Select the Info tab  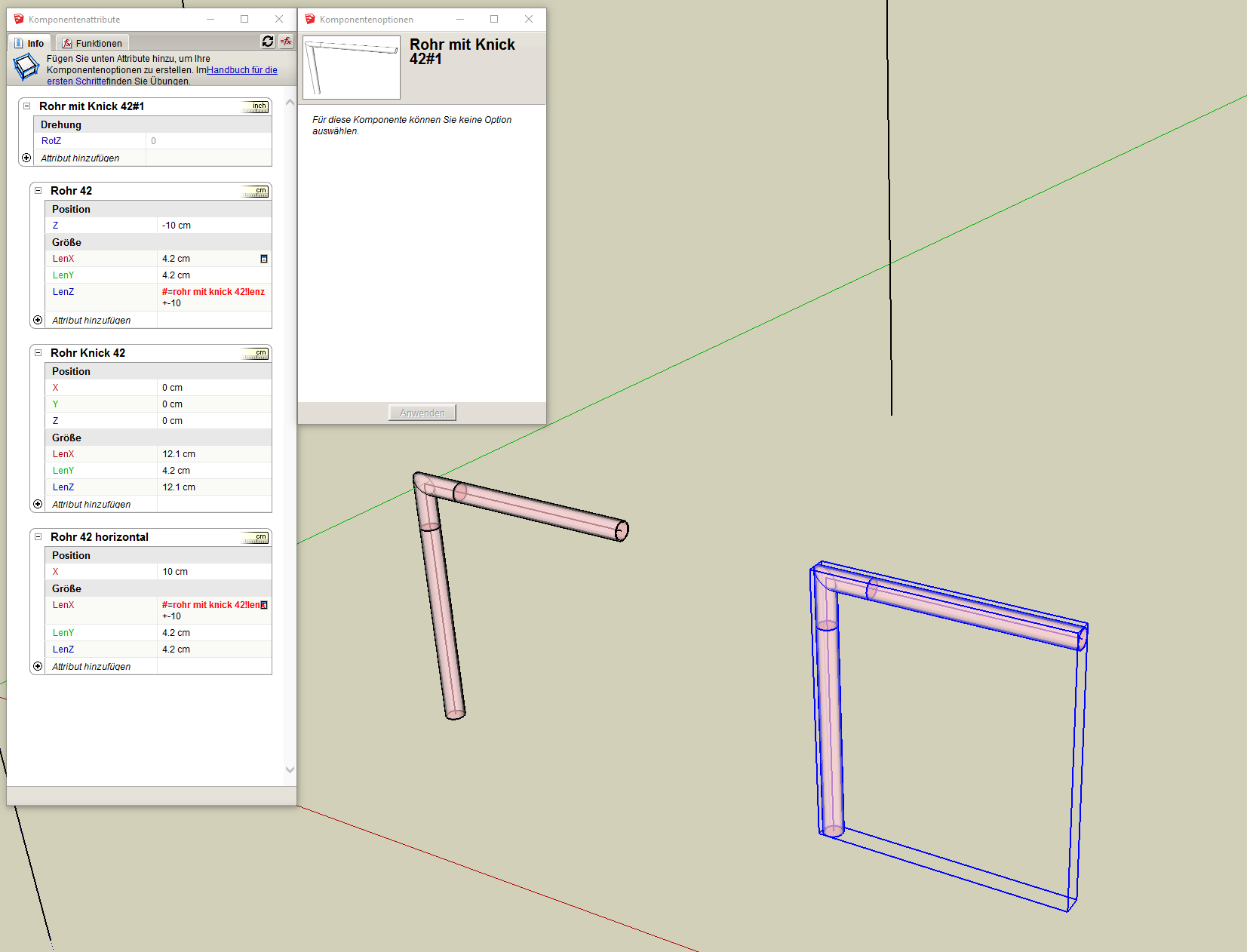pos(29,43)
